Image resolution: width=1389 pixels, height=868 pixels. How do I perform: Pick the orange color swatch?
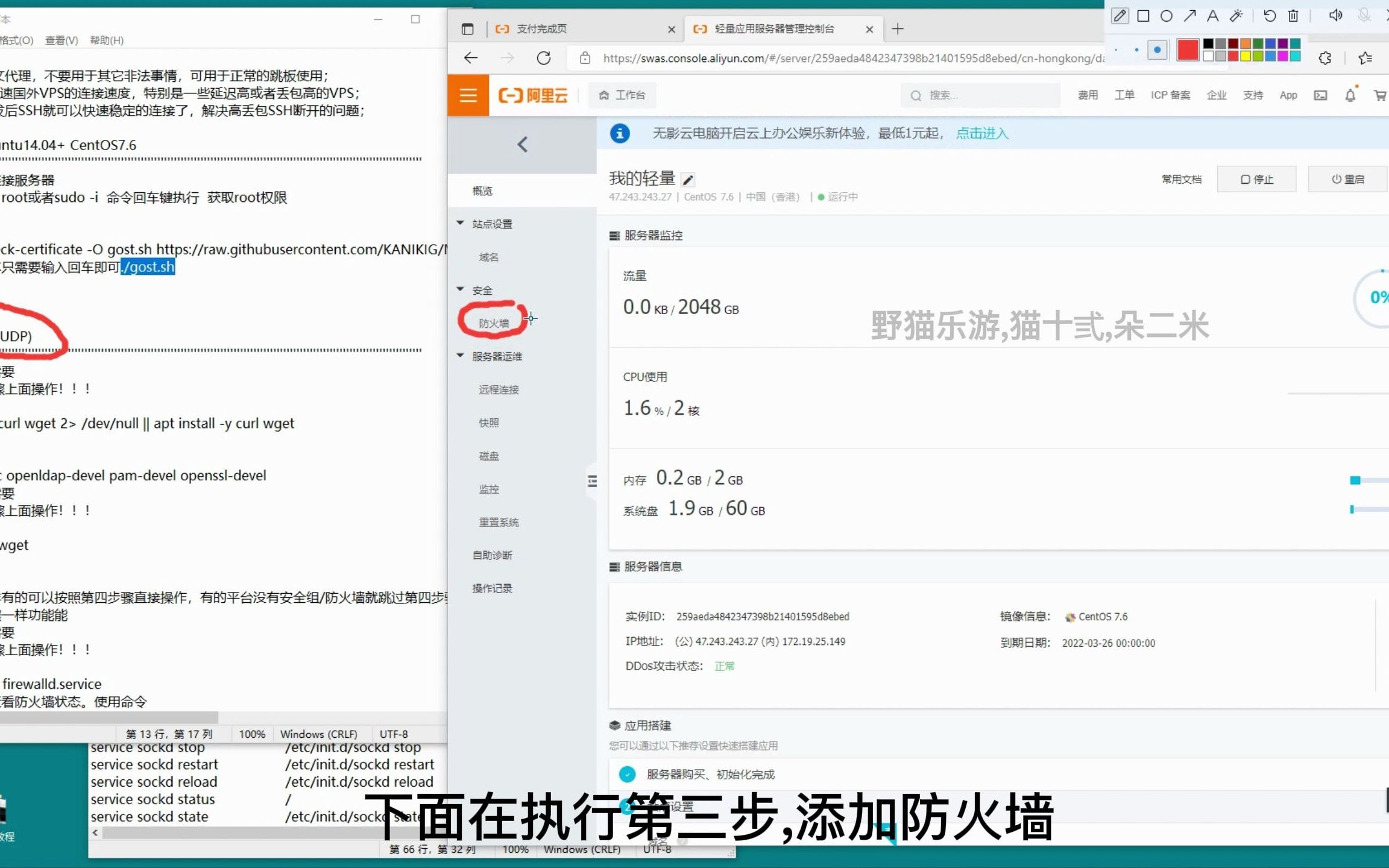coord(1246,43)
